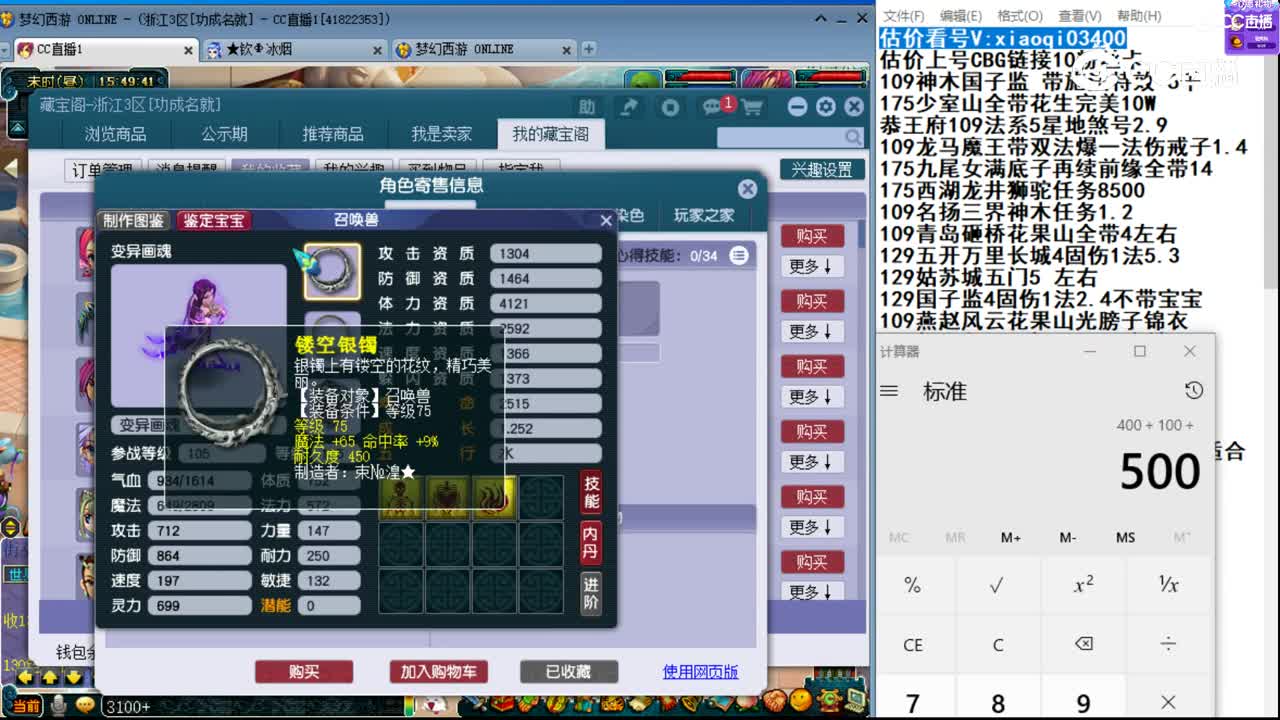Click the search input field in 藏宝阁

780,137
